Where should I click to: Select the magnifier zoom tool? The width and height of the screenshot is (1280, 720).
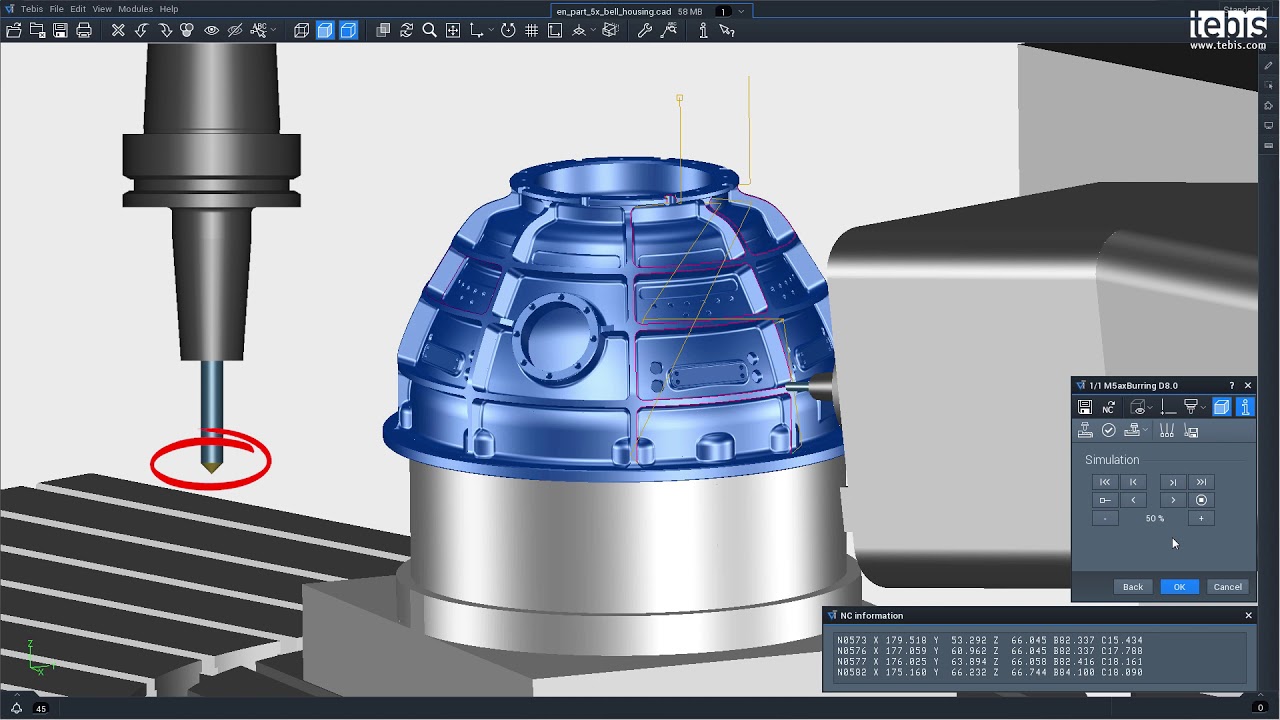[x=430, y=30]
